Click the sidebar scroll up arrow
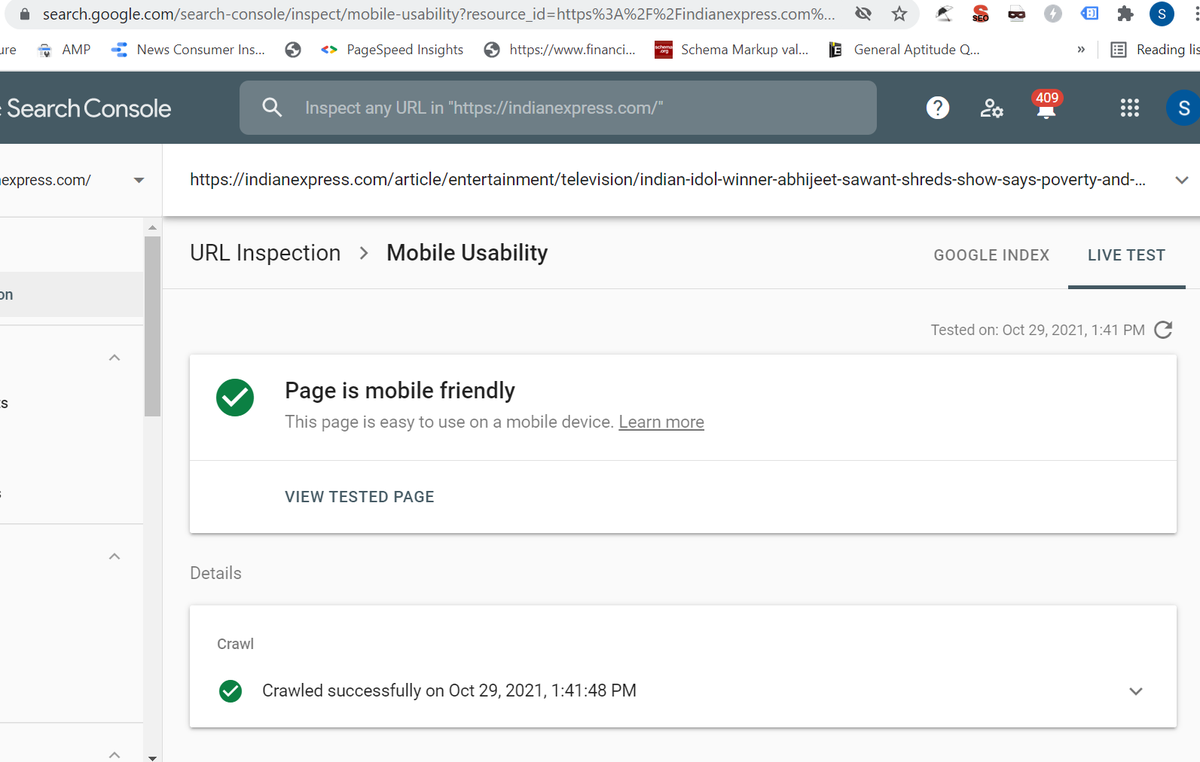The width and height of the screenshot is (1200, 762). 152,228
